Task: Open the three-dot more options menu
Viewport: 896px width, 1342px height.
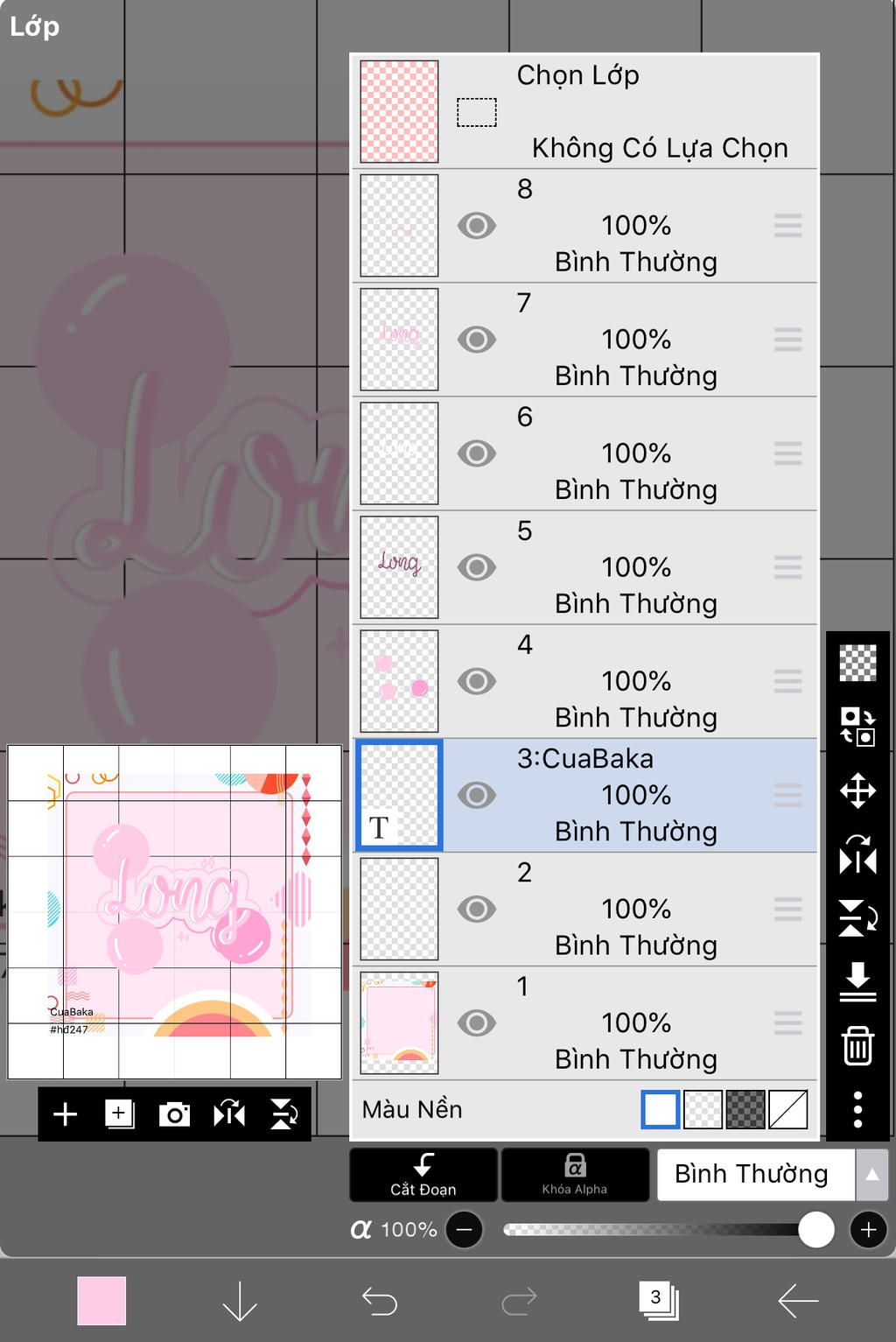Action: point(857,1109)
